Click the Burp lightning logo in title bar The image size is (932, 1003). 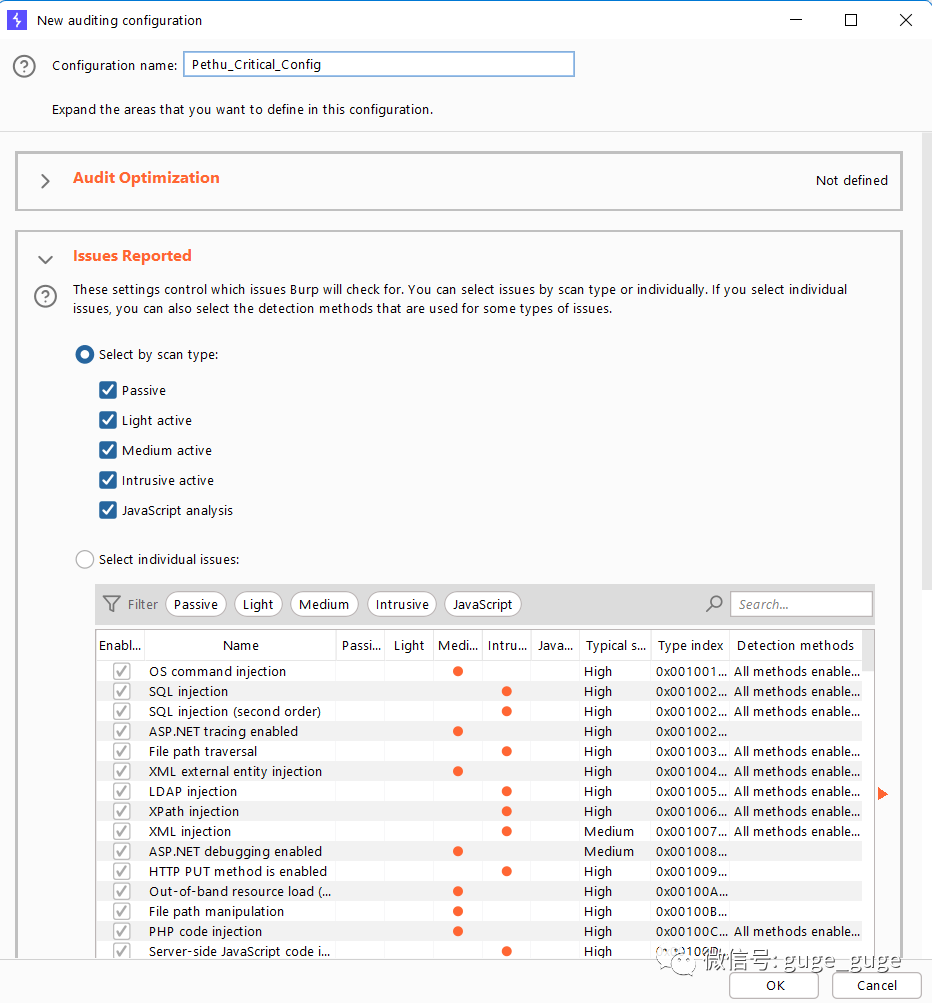pyautogui.click(x=17, y=20)
